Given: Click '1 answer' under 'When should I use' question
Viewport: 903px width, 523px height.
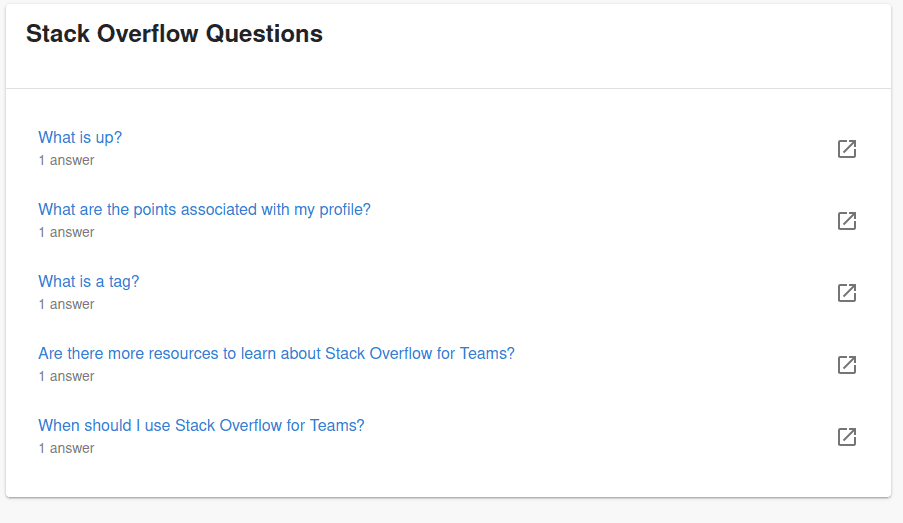Looking at the screenshot, I should pos(66,448).
